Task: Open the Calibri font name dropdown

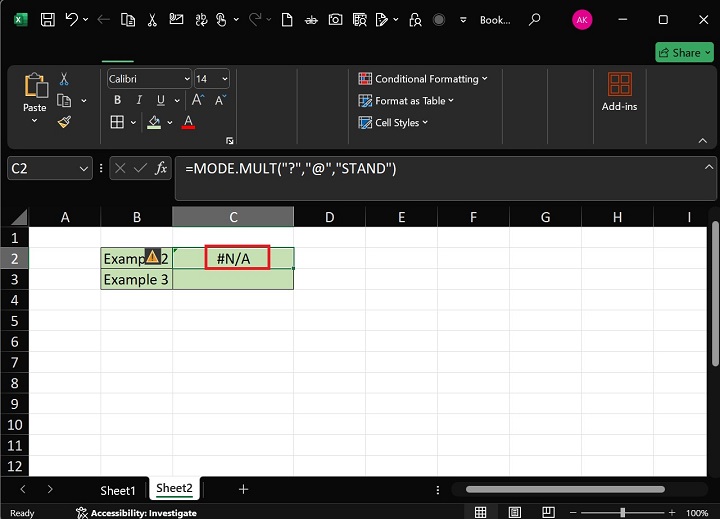Action: 186,79
